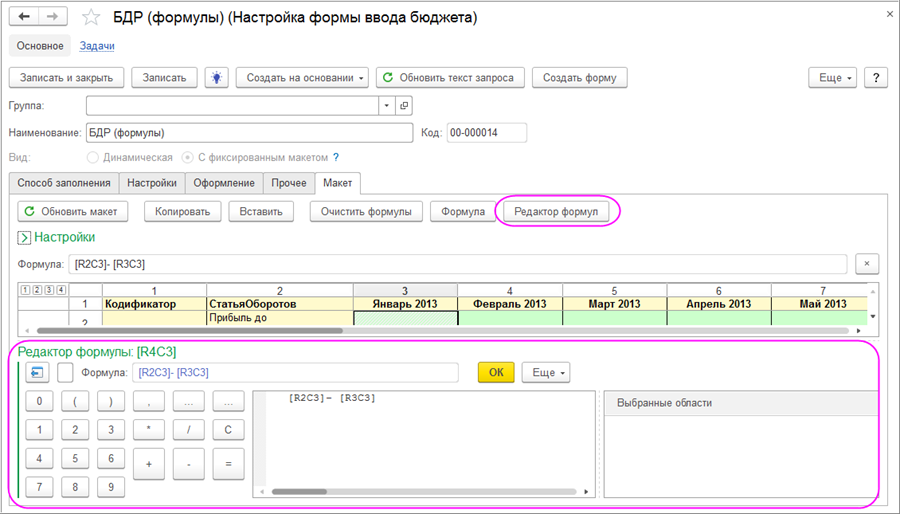Expand the Группа dropdown list
The width and height of the screenshot is (900, 514).
tap(387, 105)
